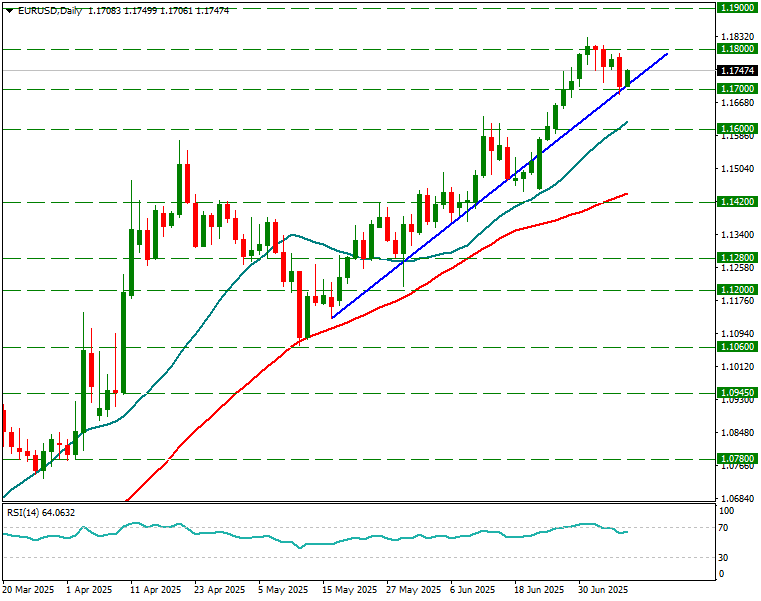The image size is (761, 601).
Task: Select the most recent green candlestick
Action: pos(628,79)
